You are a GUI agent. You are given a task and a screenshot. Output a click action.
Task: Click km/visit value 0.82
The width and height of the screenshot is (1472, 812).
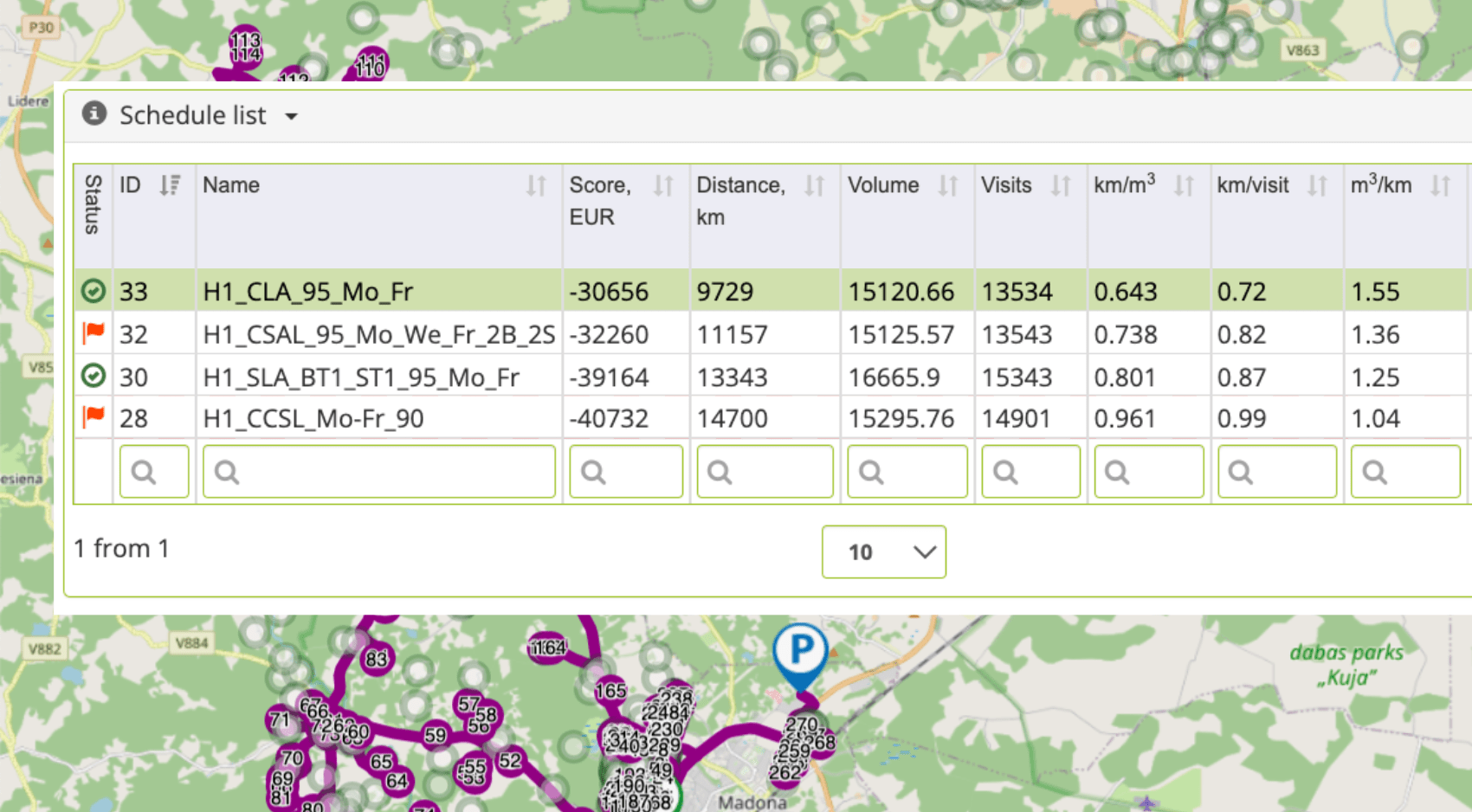(x=1242, y=334)
